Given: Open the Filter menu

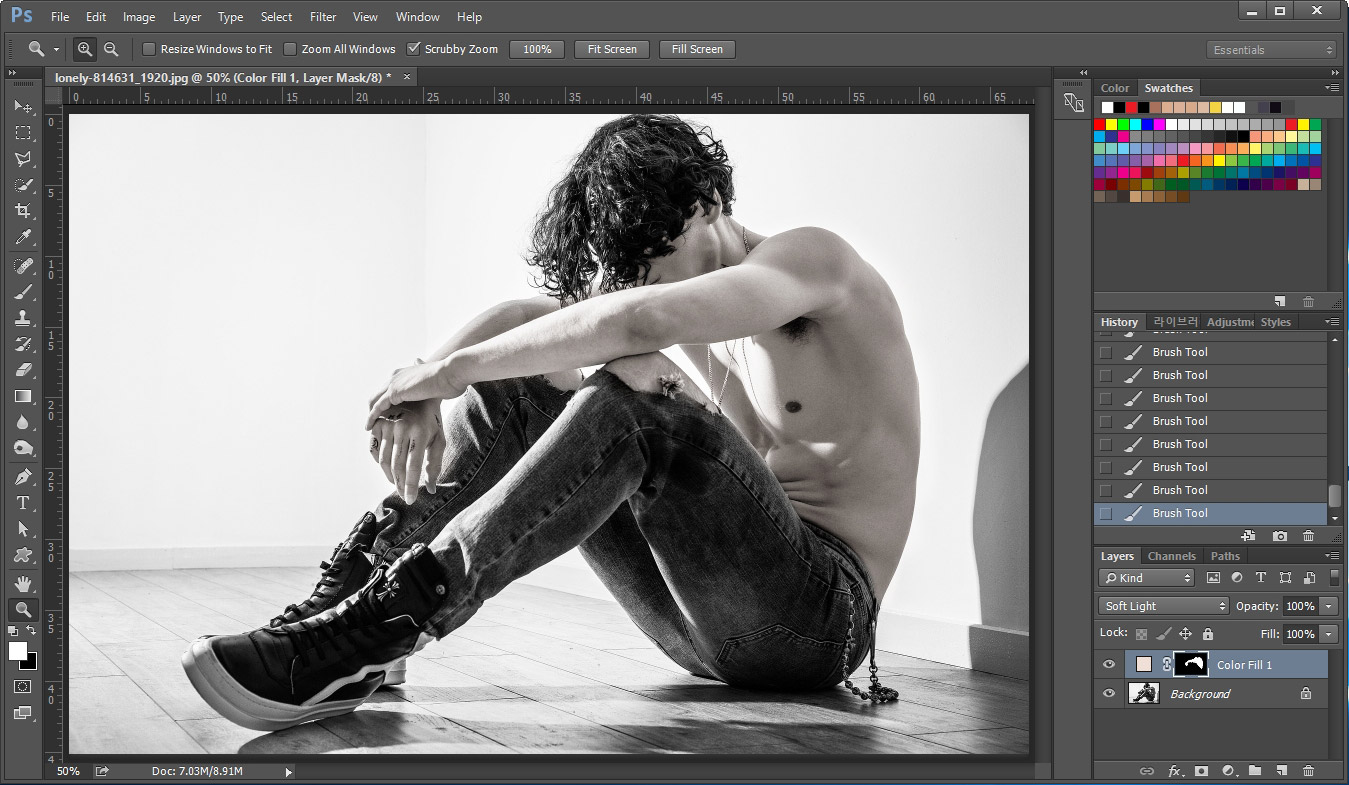Looking at the screenshot, I should (323, 17).
